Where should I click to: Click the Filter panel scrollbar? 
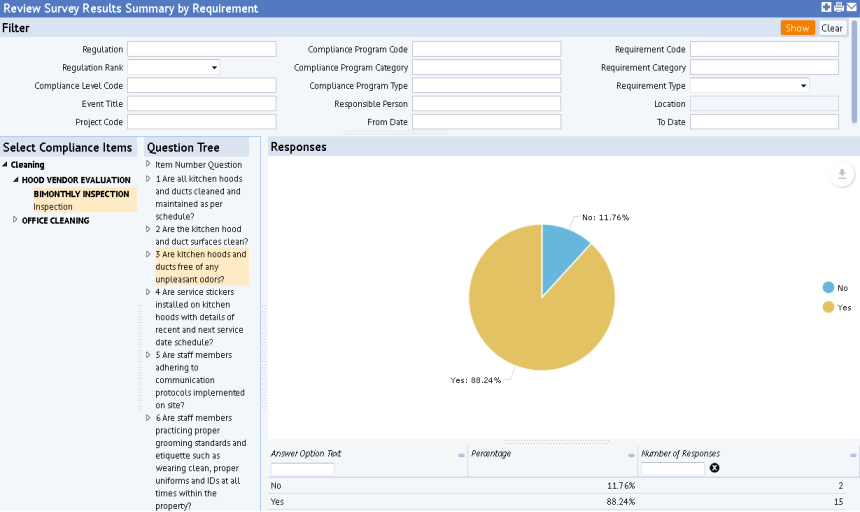point(854,71)
